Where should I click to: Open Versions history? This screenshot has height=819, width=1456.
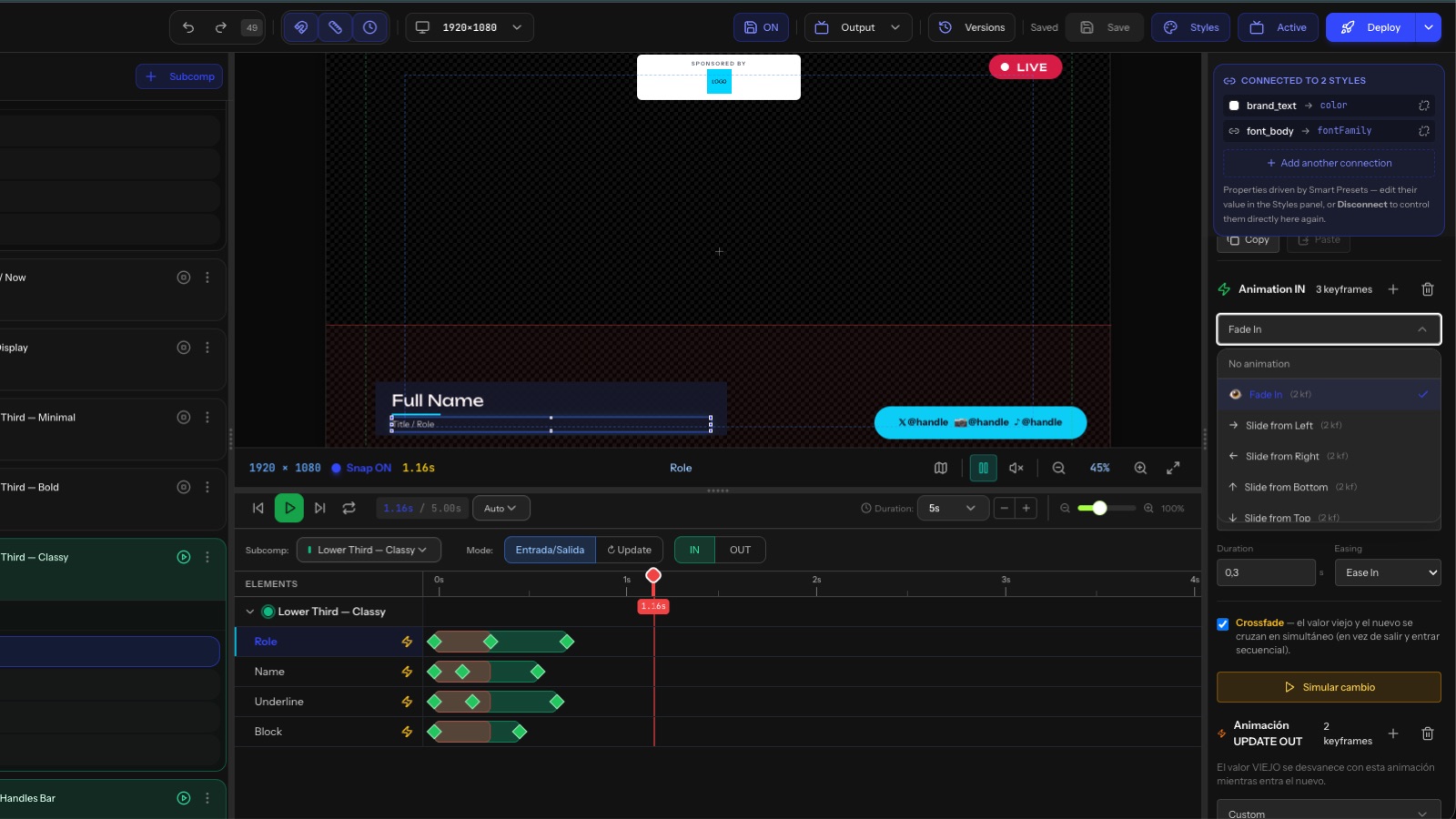pos(972,27)
